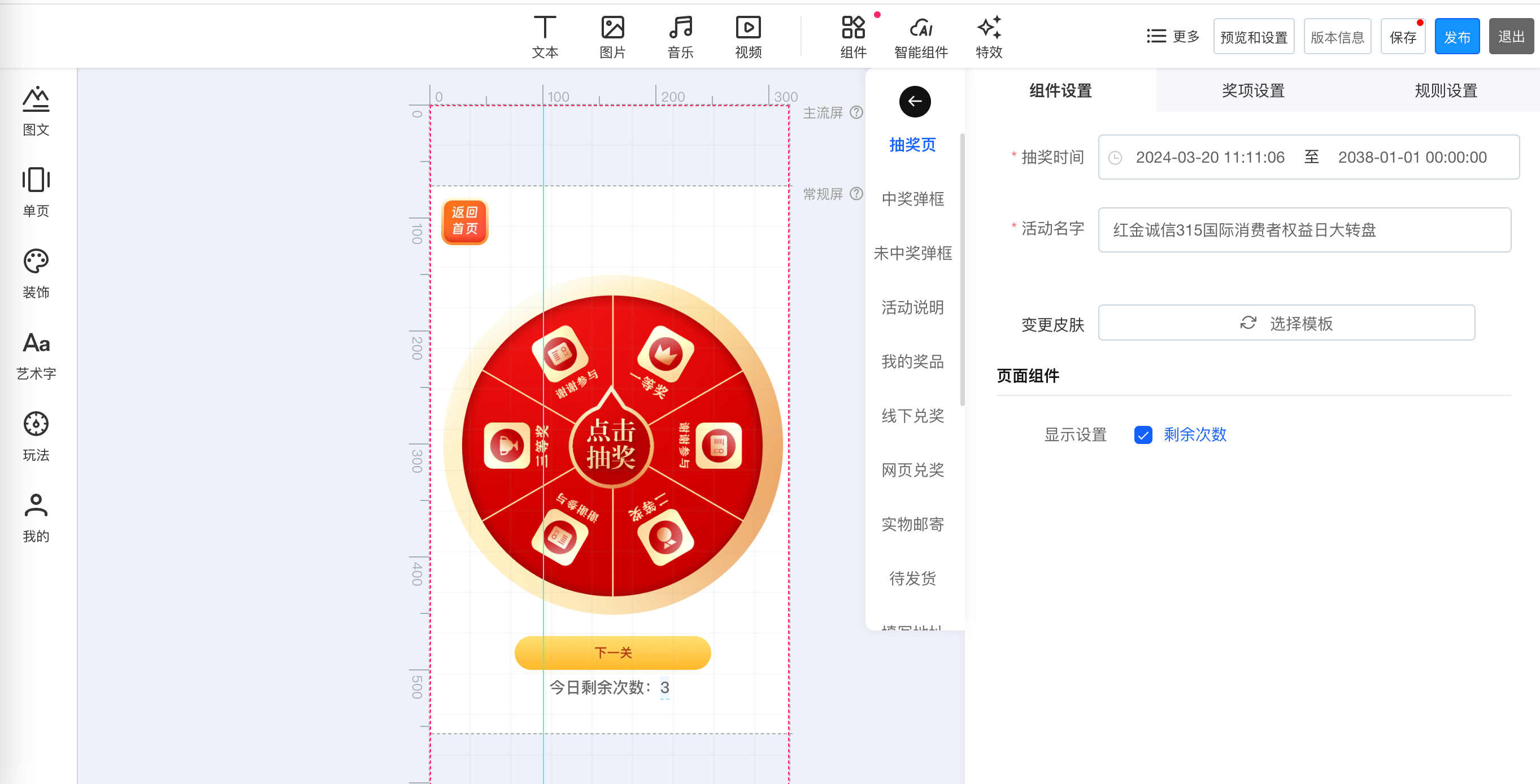The width and height of the screenshot is (1540, 784).
Task: Select 中奖弹框 in page list
Action: [912, 199]
